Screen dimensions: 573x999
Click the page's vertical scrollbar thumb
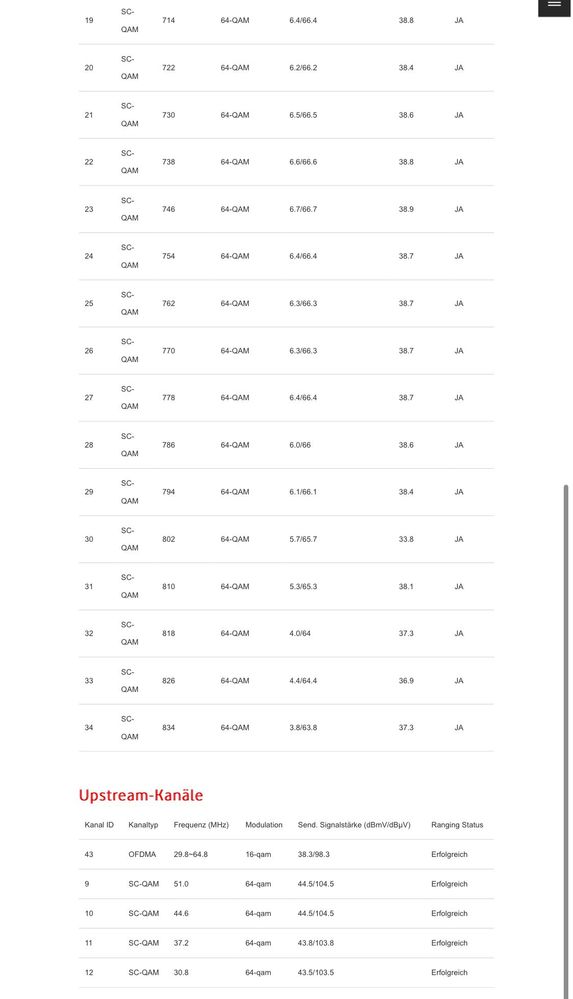coord(566,739)
